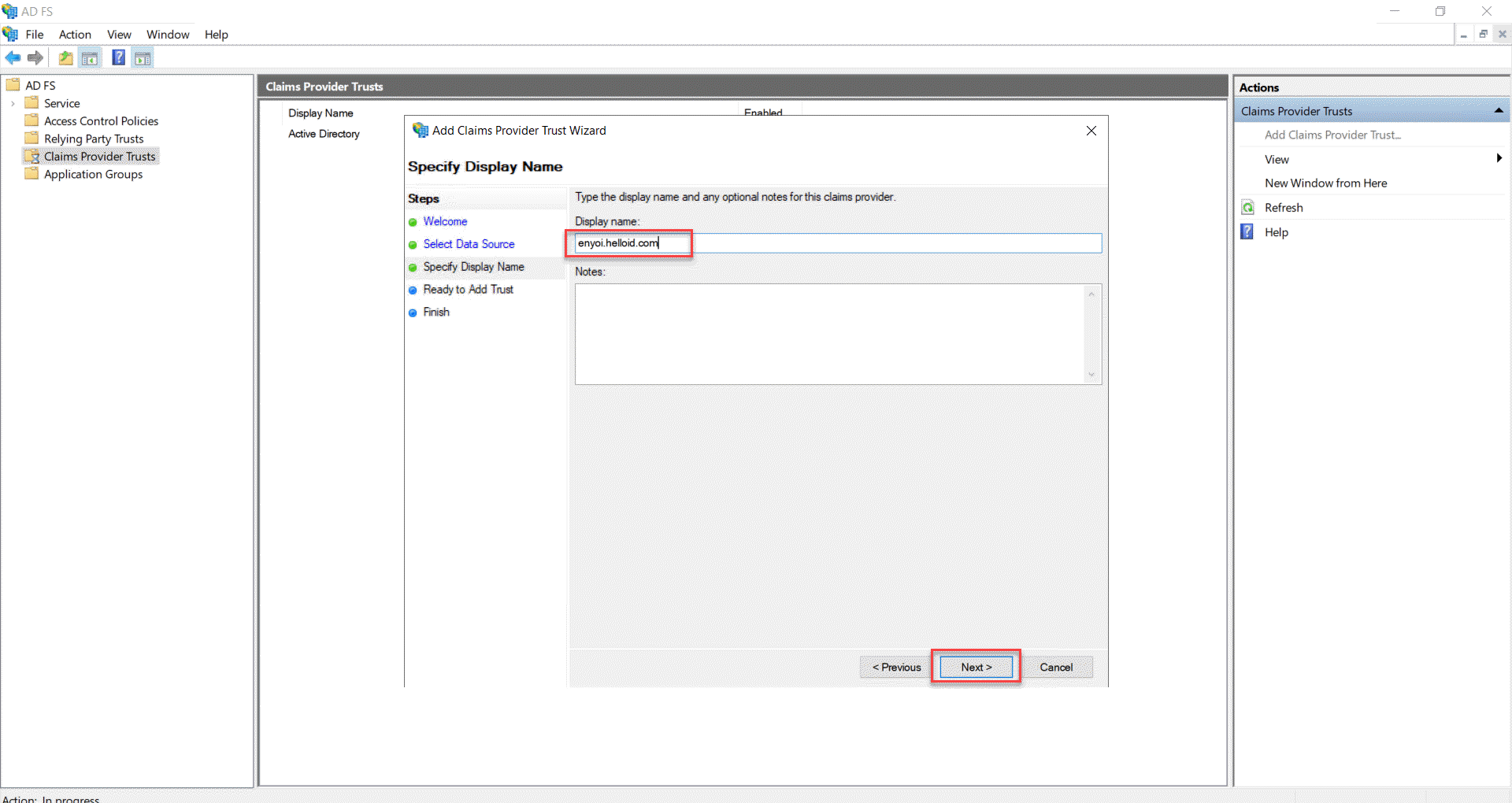
Task: Toggle the Show/Hide Console Tree icon
Action: (x=90, y=58)
